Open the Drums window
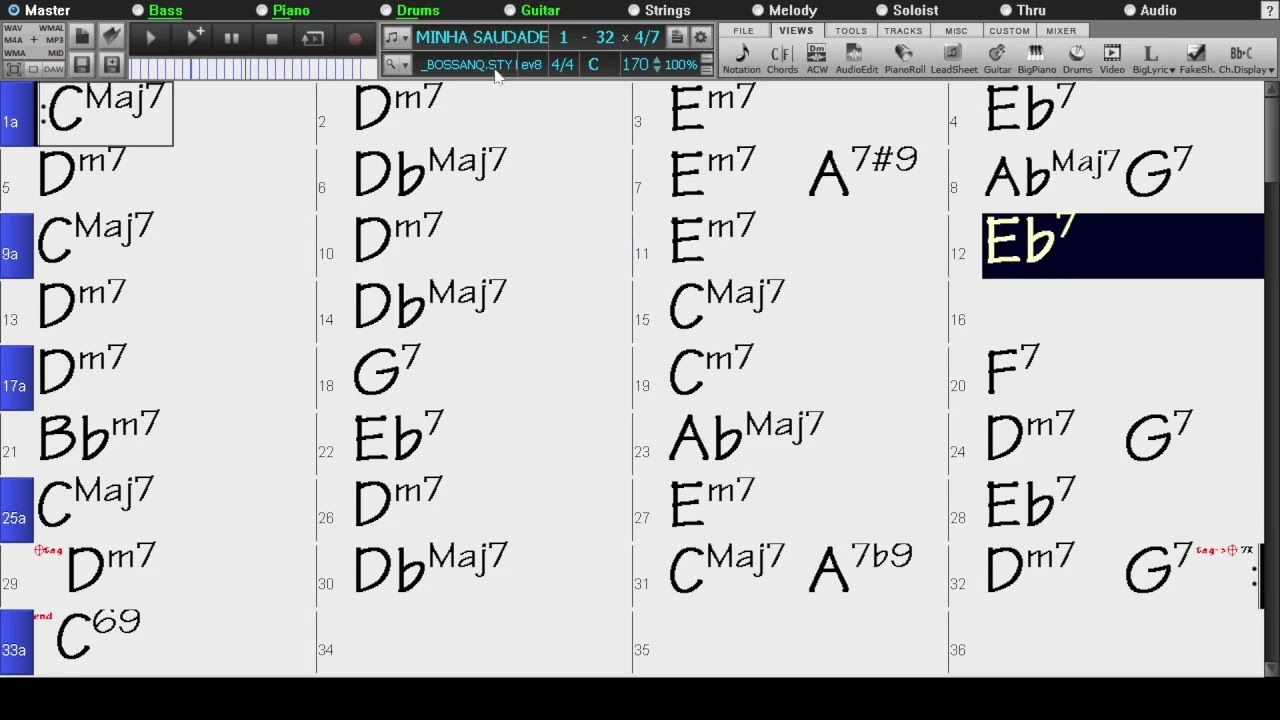The image size is (1280, 720). coord(1077,59)
